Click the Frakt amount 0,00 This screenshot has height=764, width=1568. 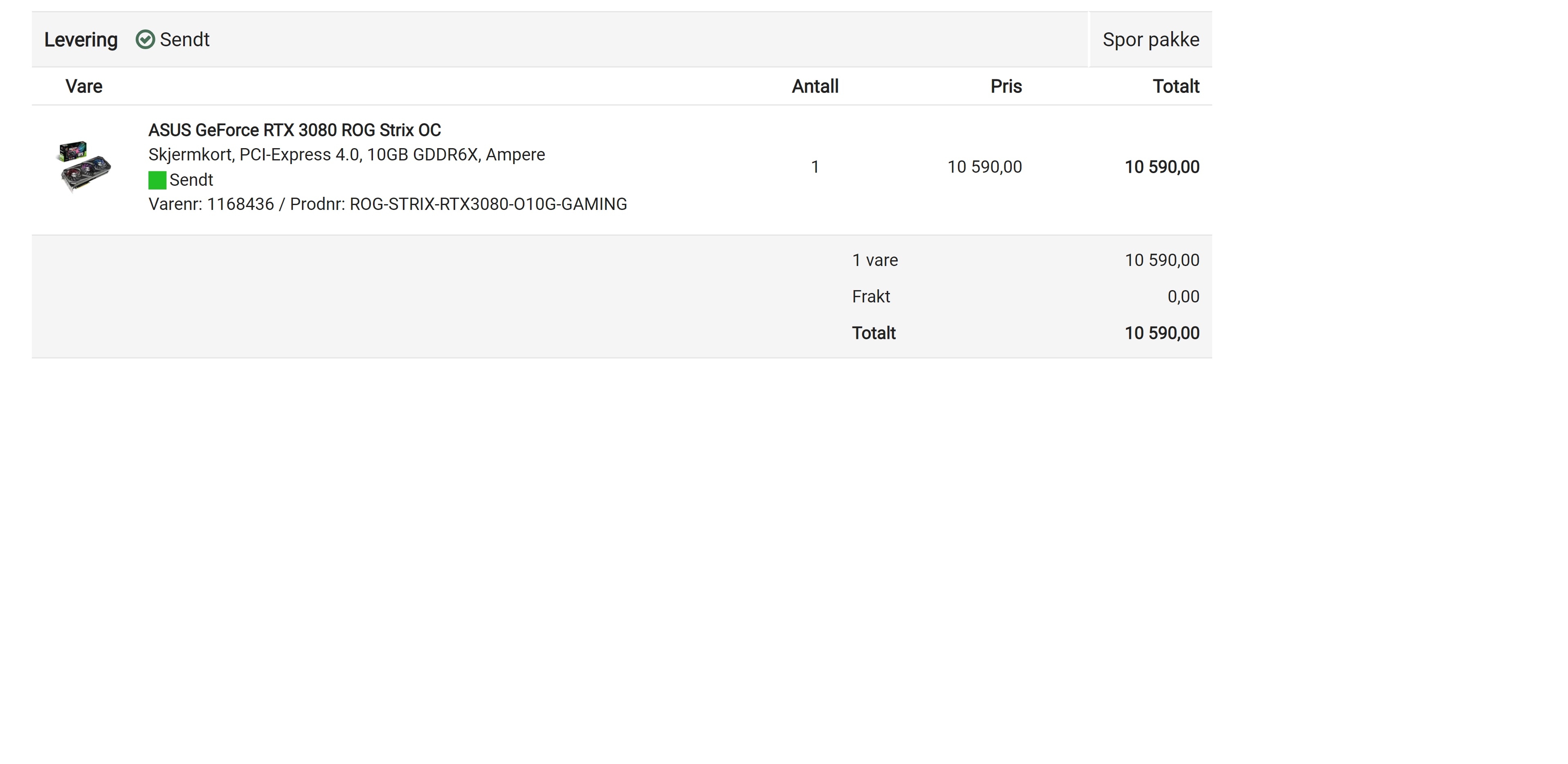1183,297
